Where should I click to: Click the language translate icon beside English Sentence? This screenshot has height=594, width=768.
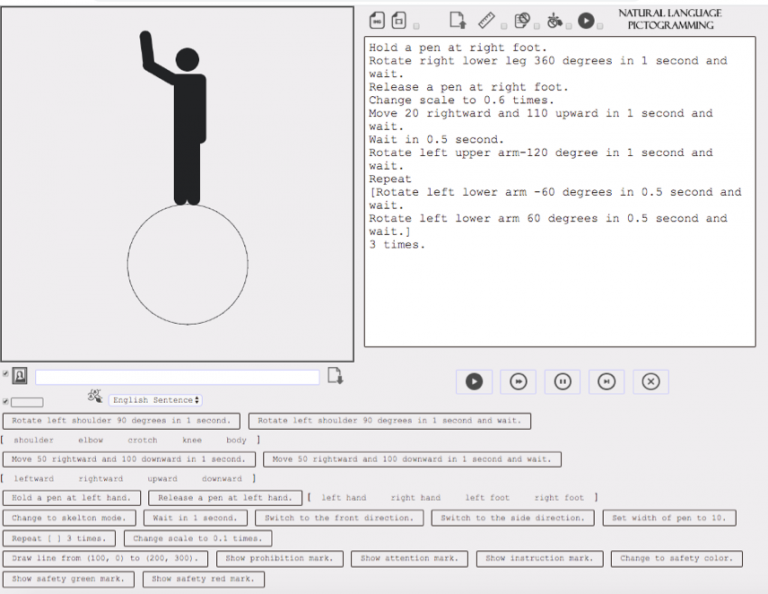95,396
